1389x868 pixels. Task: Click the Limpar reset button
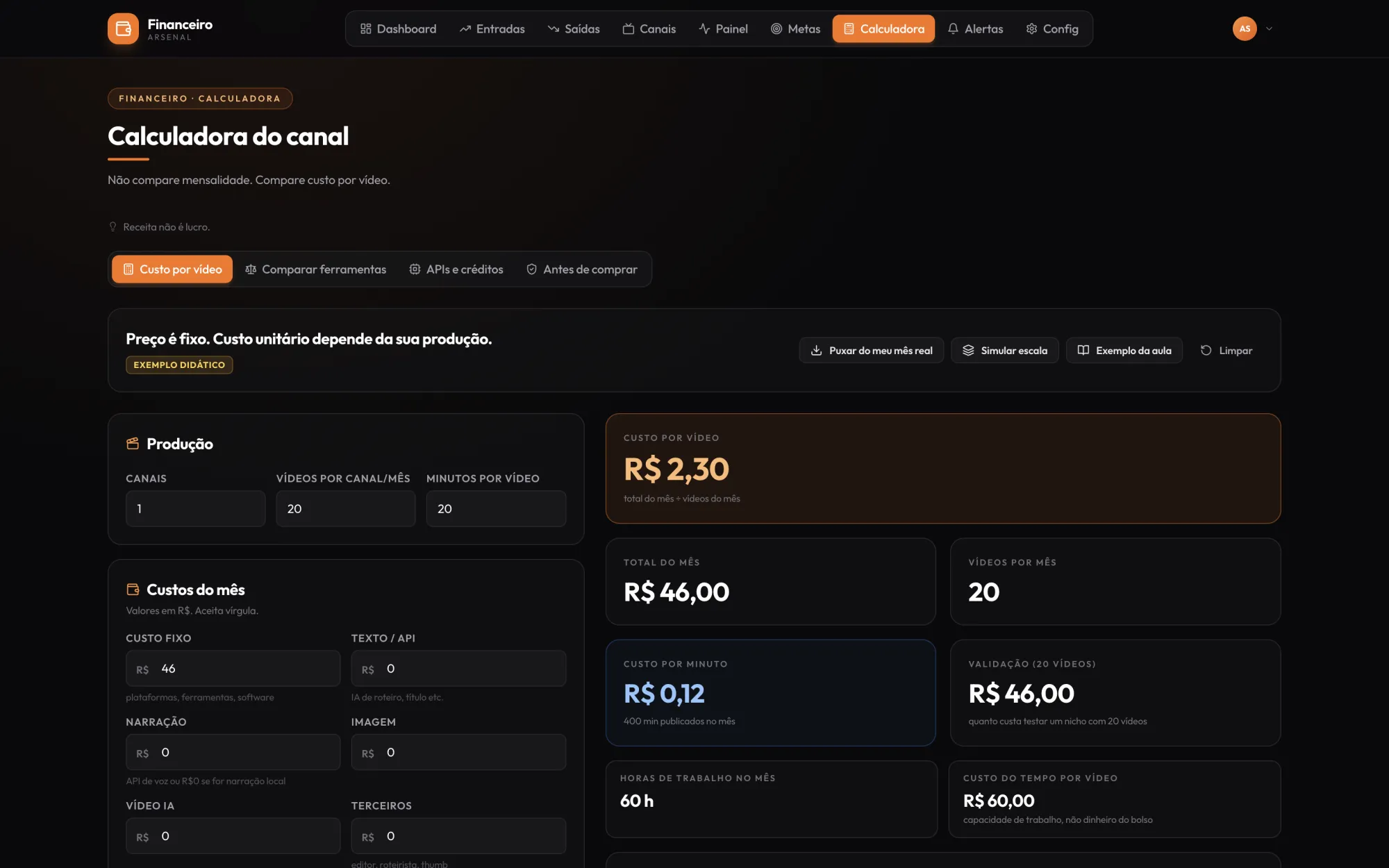pos(1226,351)
